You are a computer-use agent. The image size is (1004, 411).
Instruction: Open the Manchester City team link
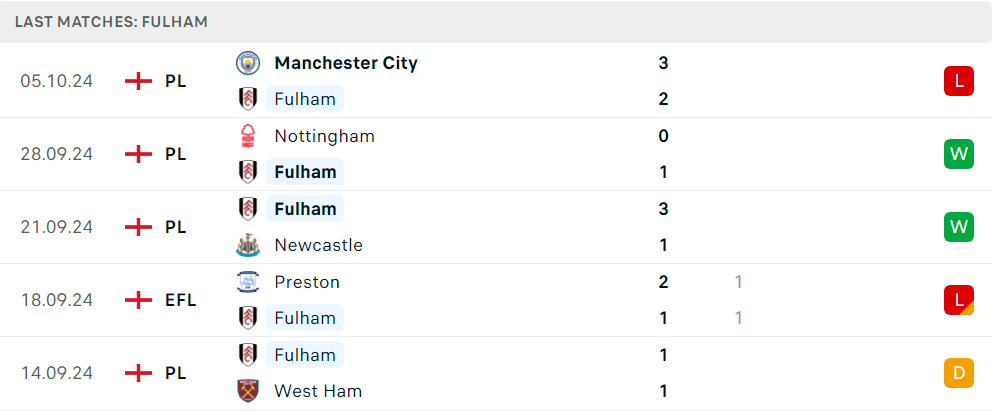346,63
